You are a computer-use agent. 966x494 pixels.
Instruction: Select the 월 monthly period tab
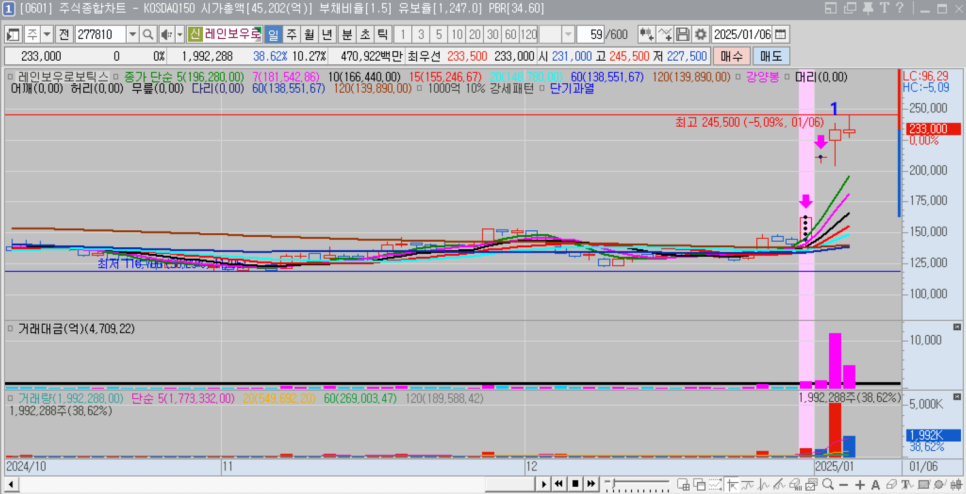pyautogui.click(x=309, y=34)
